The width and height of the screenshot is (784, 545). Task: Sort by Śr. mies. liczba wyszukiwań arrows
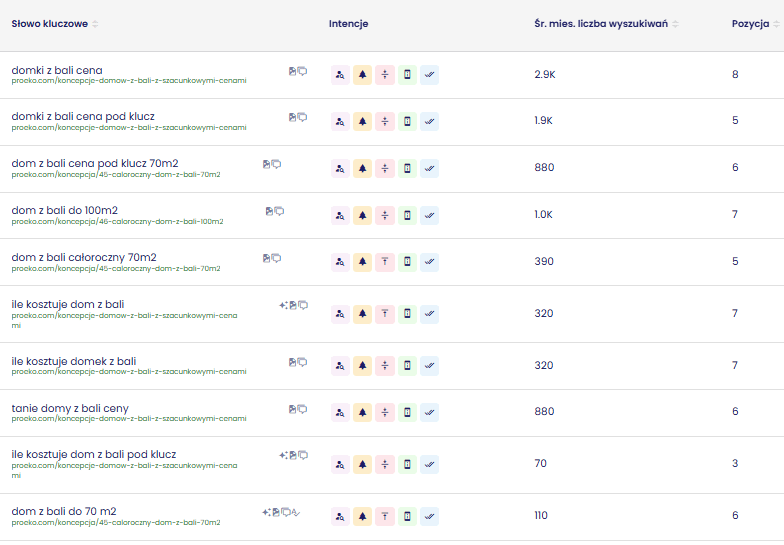coord(675,24)
